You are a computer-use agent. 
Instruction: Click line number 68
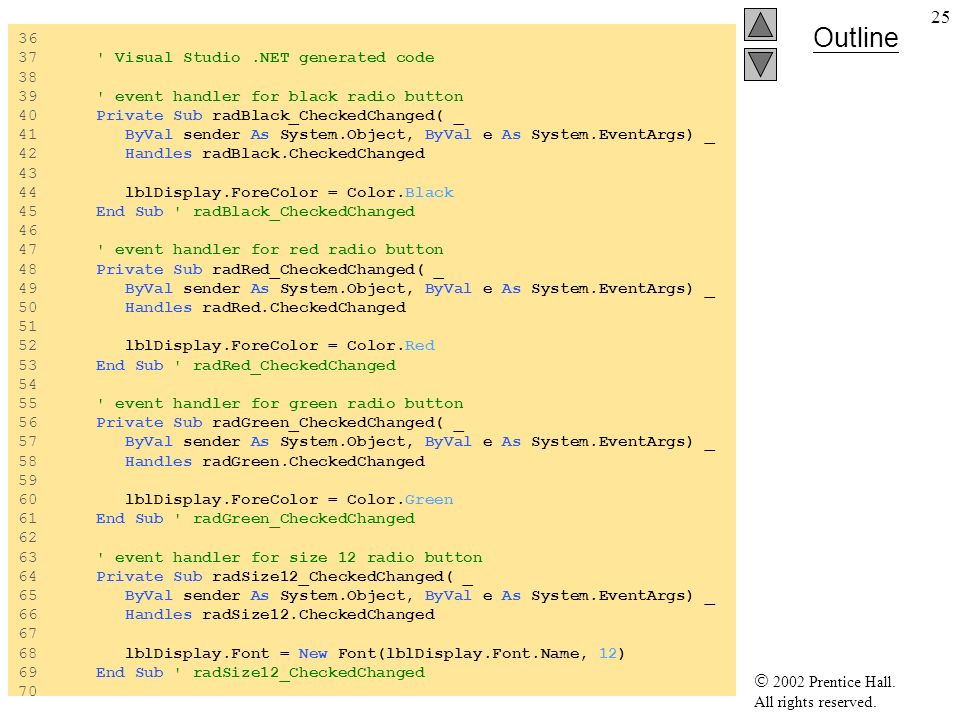[28, 654]
